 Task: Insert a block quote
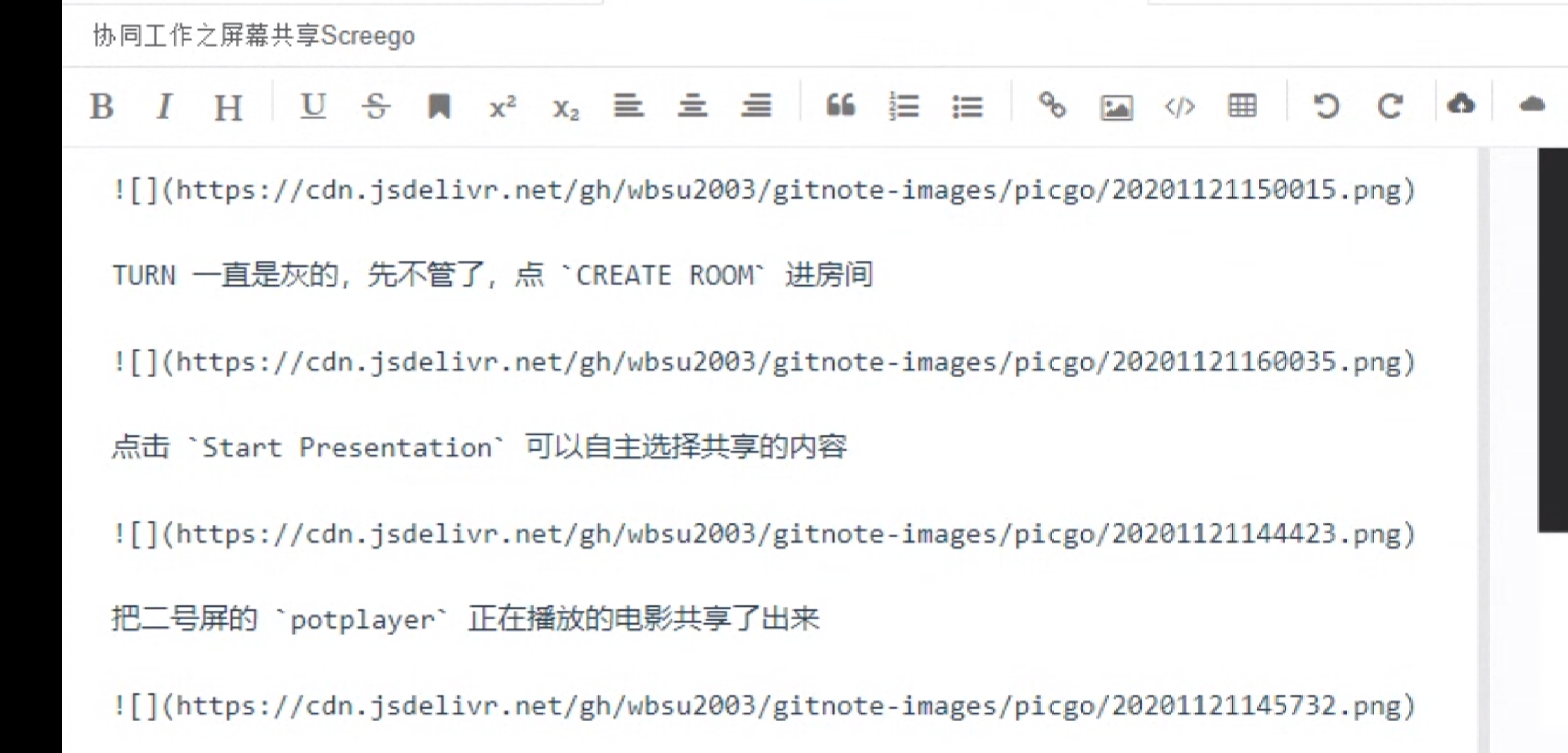click(840, 105)
